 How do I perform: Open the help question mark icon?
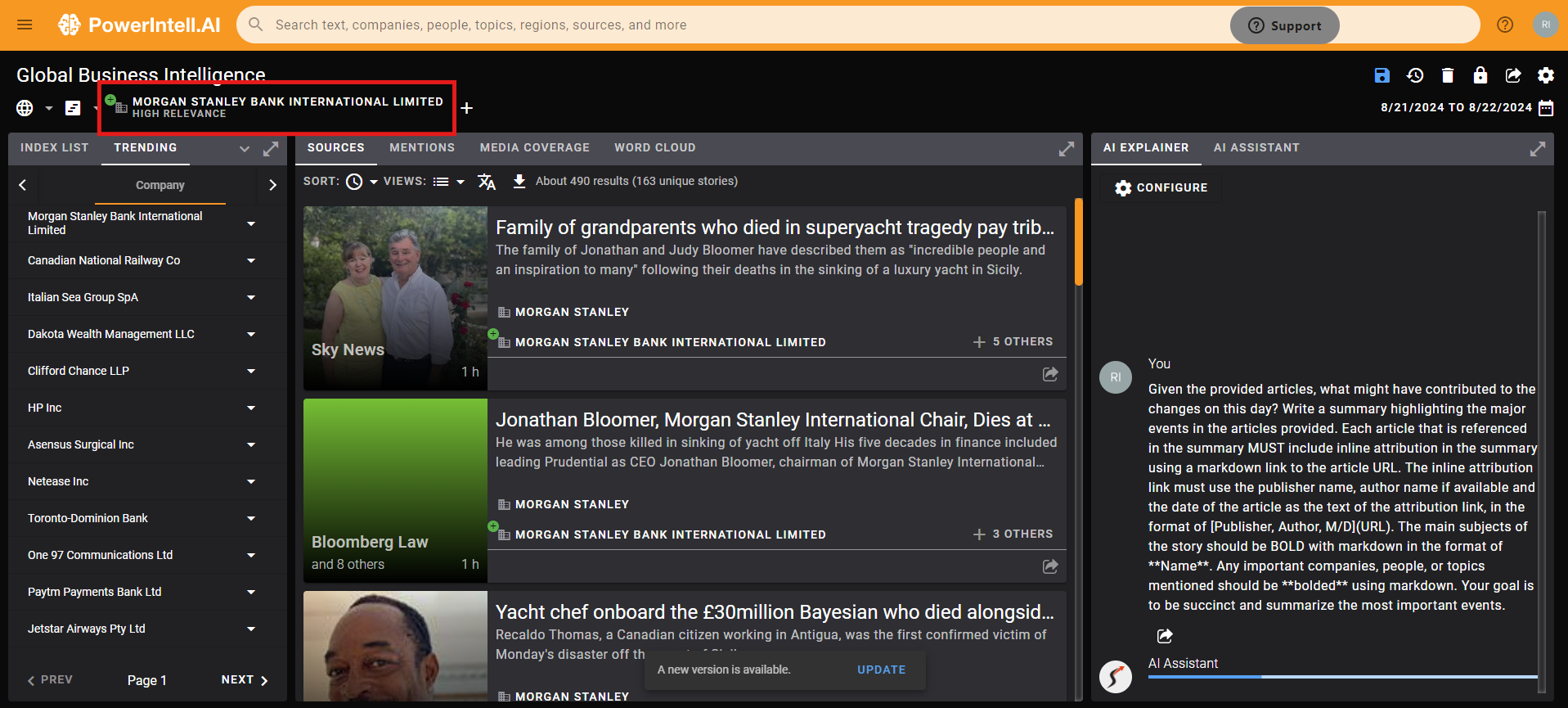tap(1505, 25)
